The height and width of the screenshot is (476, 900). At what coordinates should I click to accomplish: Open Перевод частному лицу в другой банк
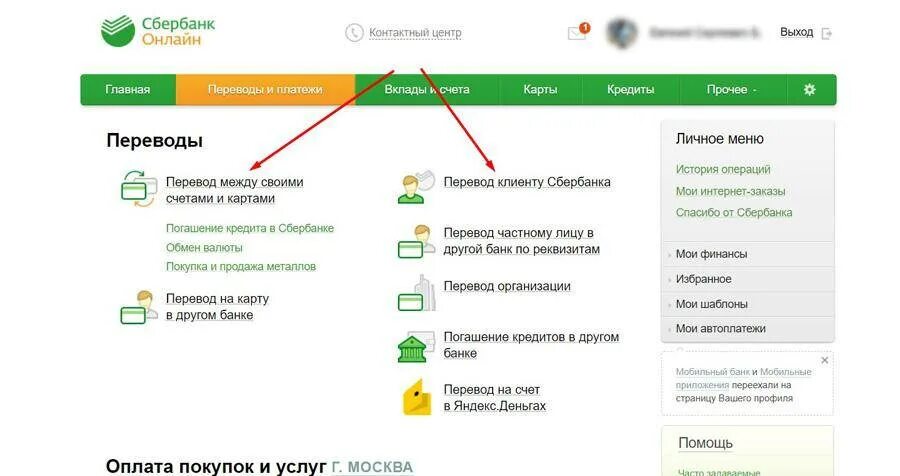pyautogui.click(x=521, y=241)
